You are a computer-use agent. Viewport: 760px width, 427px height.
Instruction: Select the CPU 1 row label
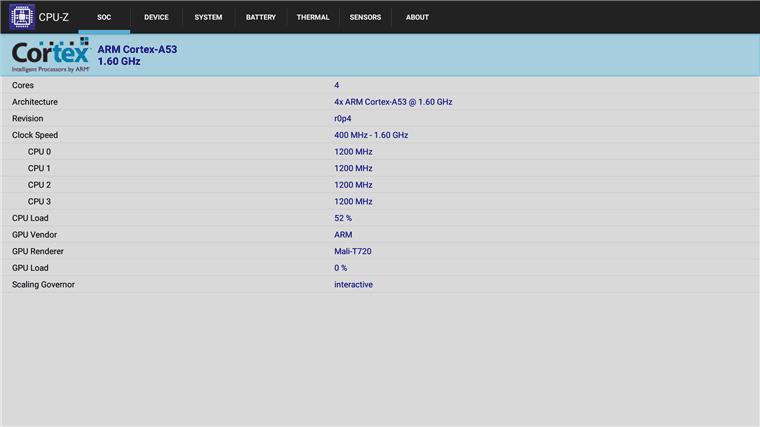(x=39, y=168)
